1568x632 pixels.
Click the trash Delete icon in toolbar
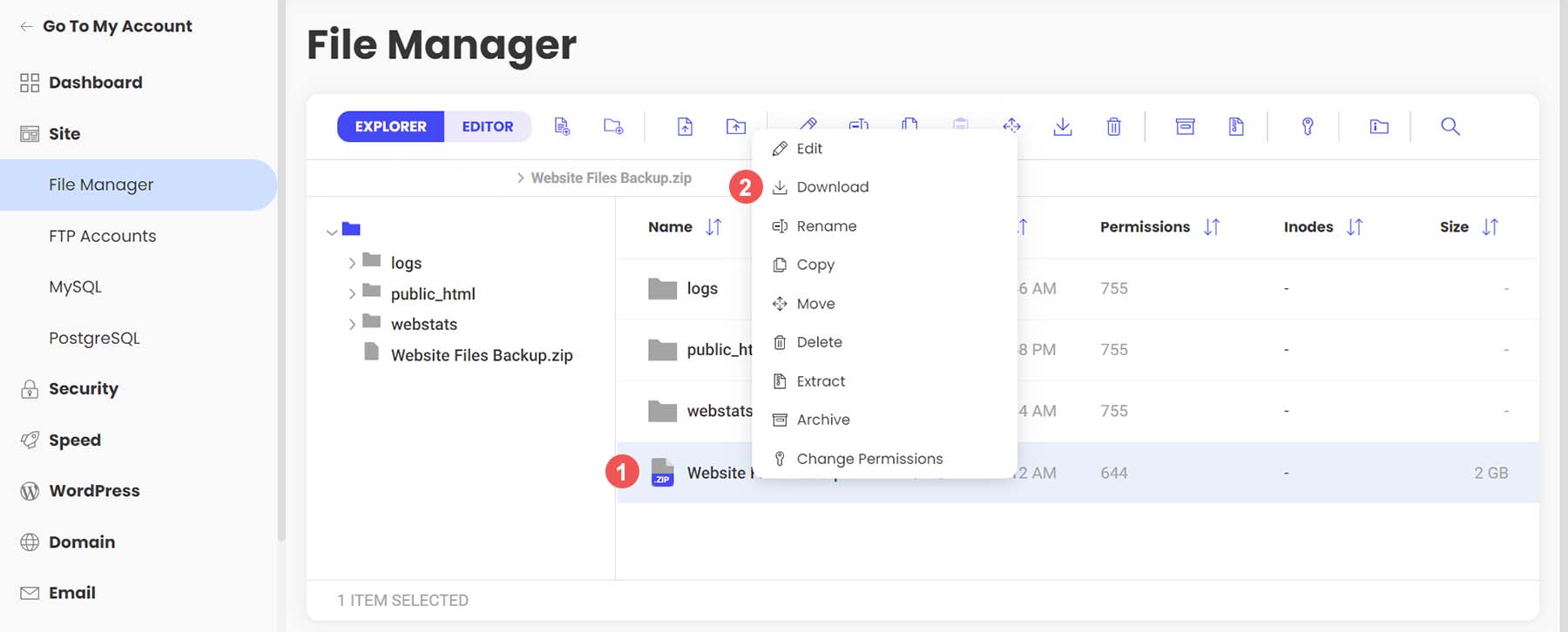(1113, 126)
